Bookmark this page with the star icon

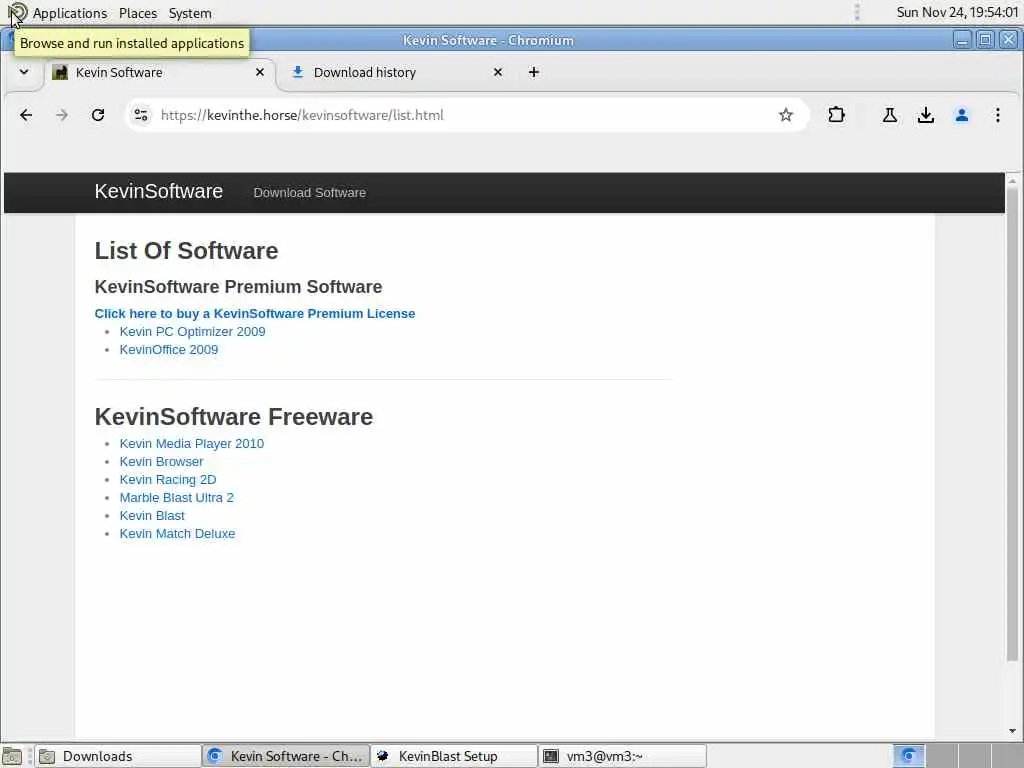[786, 116]
